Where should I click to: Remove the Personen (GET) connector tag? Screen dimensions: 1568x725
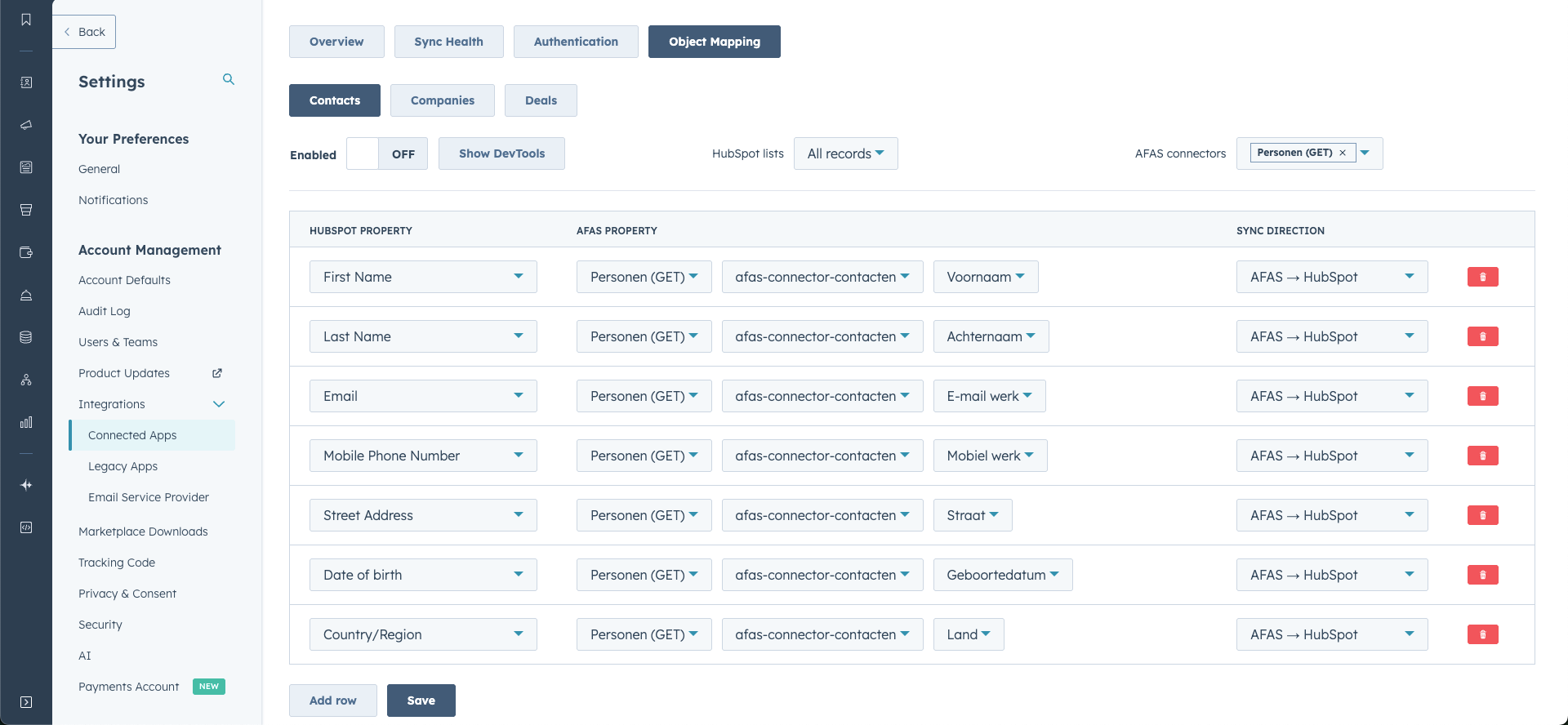(x=1343, y=153)
